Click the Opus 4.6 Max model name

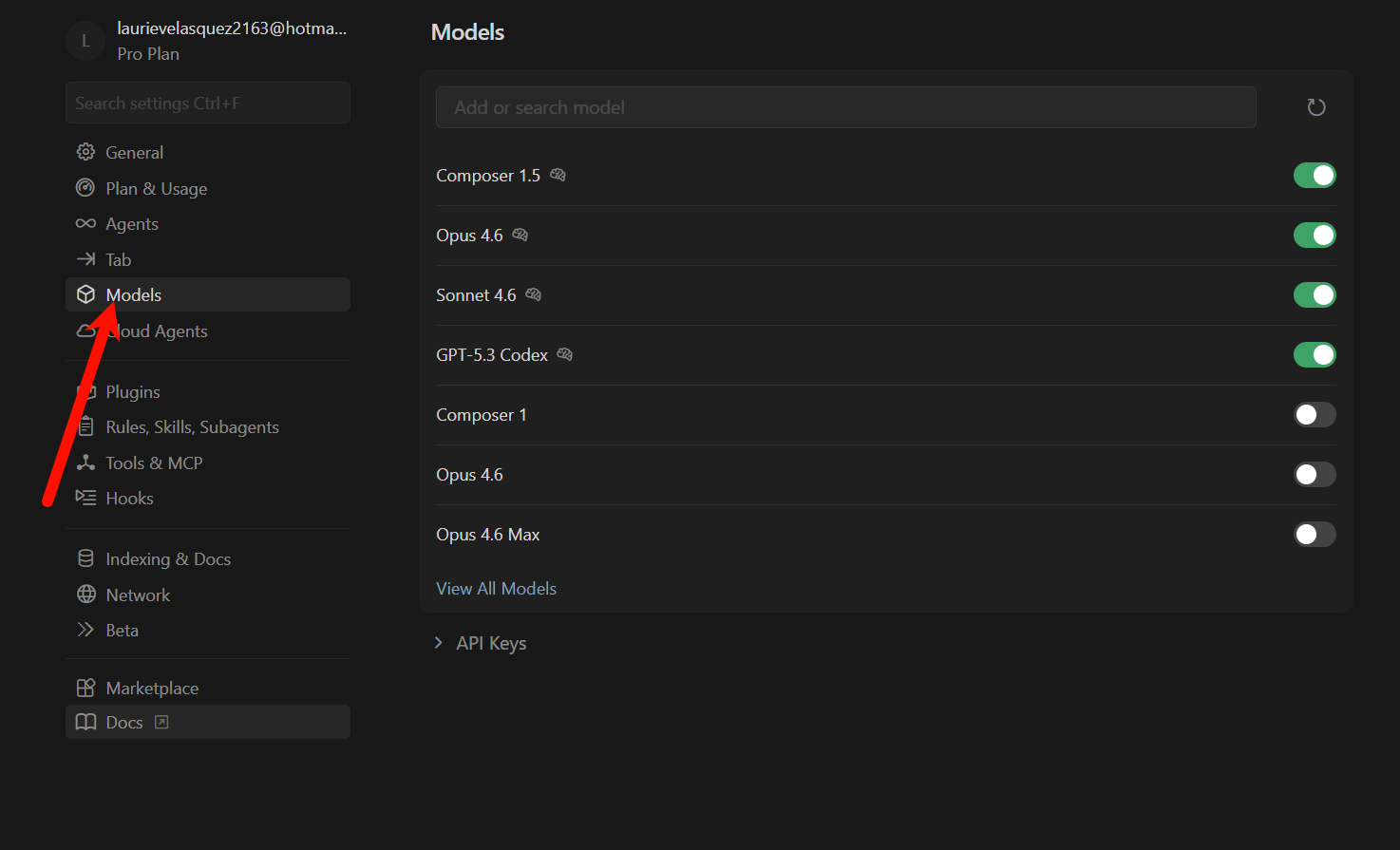(488, 535)
